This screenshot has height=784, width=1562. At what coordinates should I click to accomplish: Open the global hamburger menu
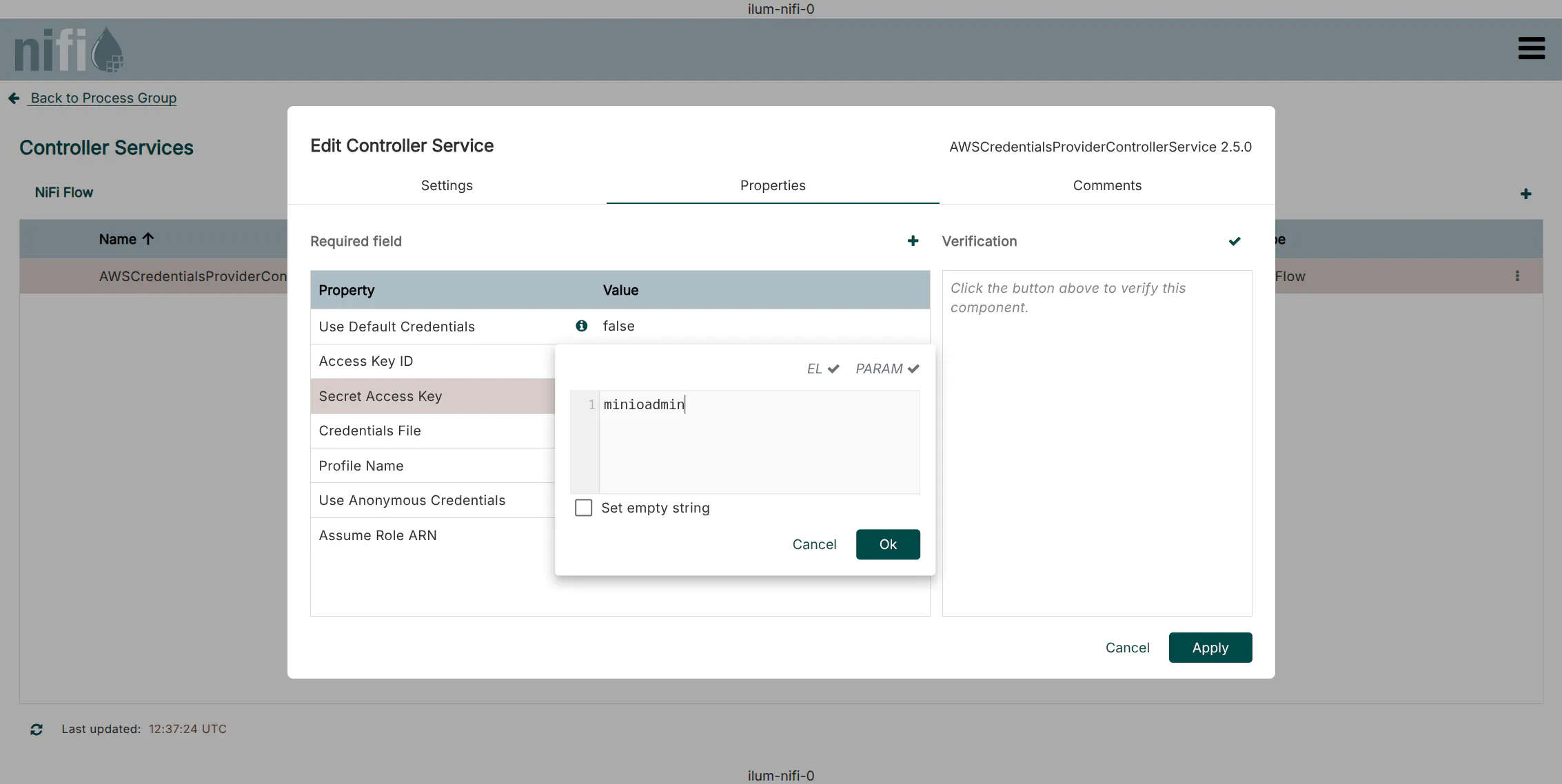1531,48
